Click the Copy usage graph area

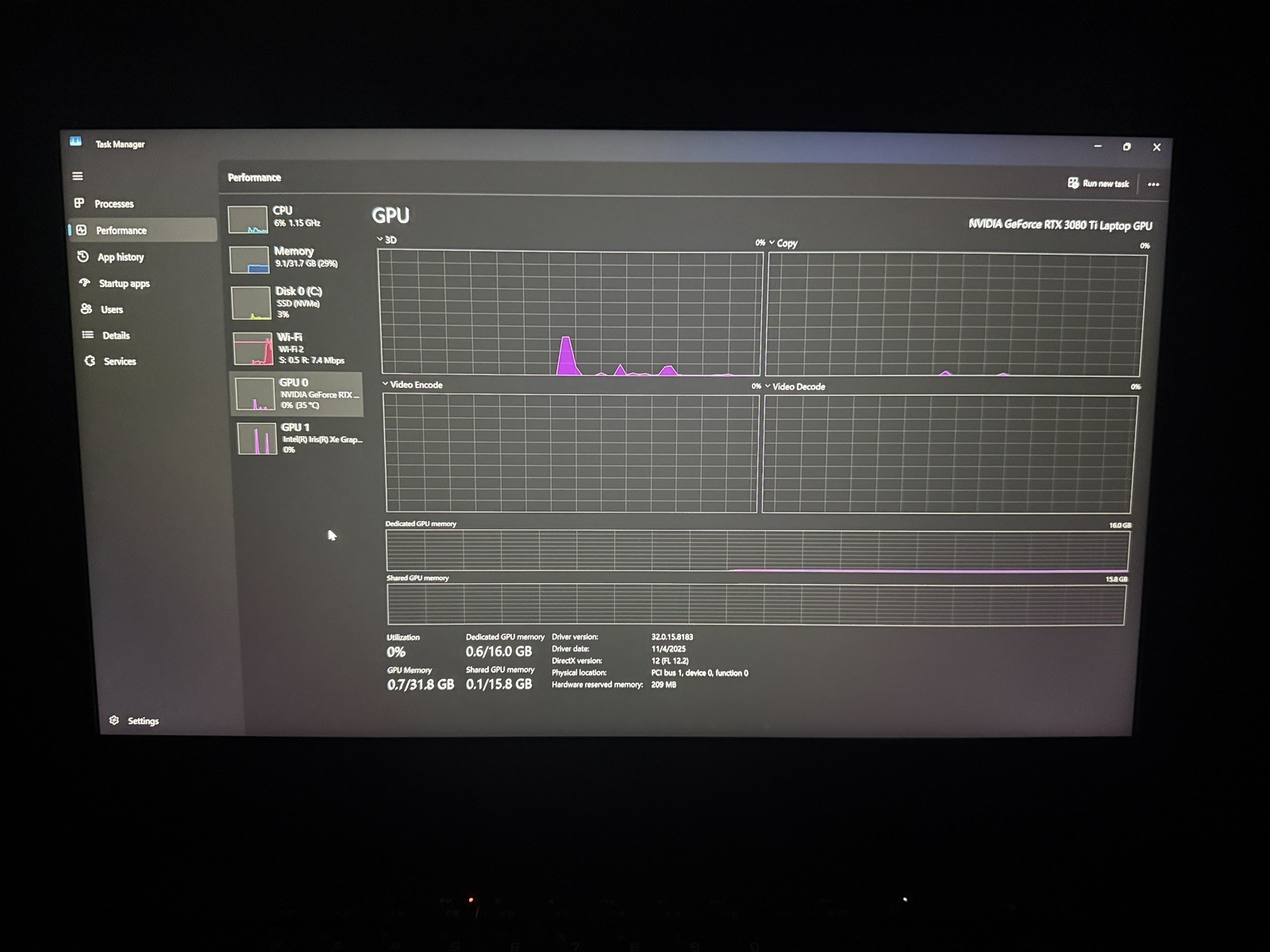tap(955, 314)
